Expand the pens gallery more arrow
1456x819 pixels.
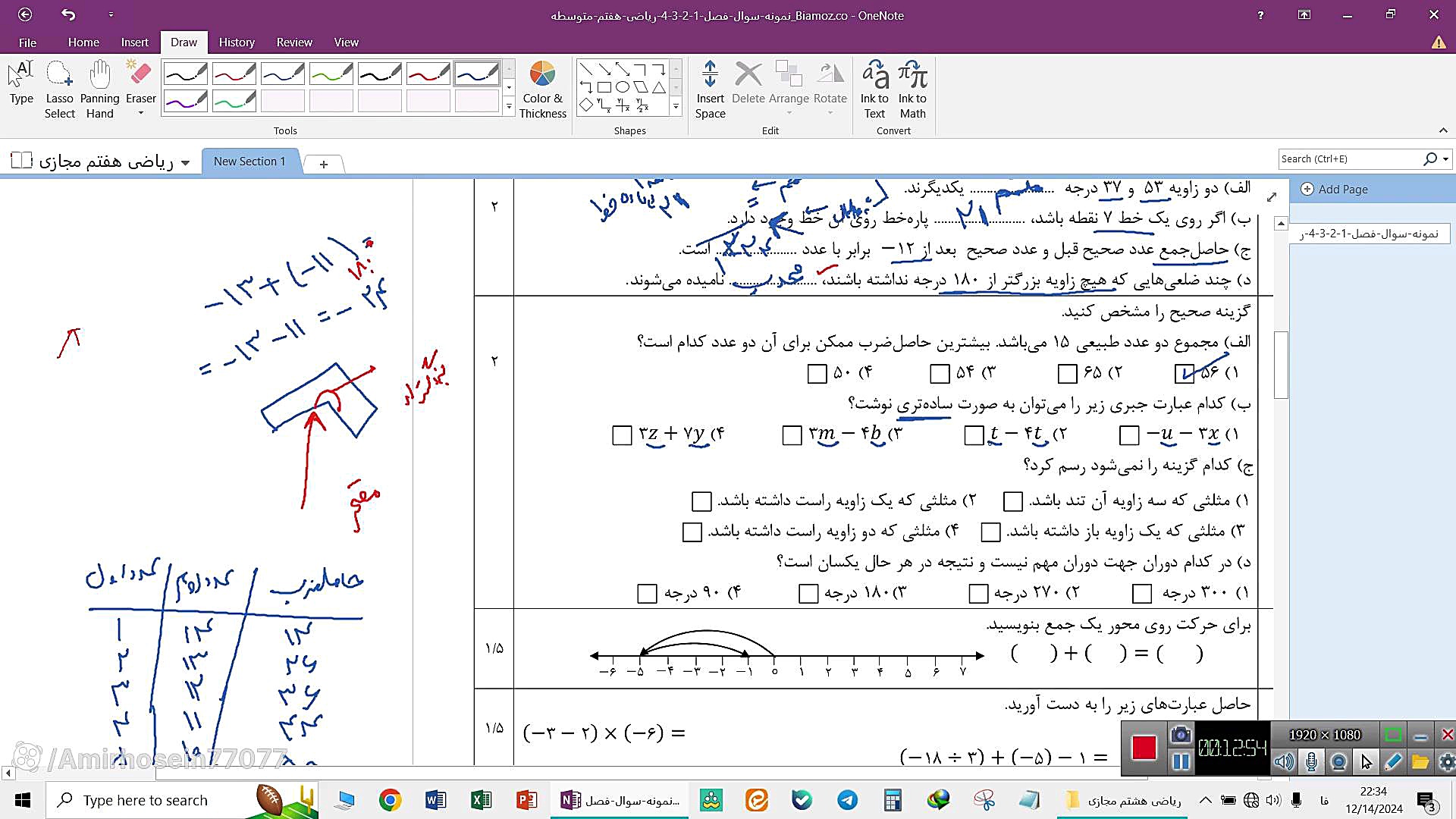point(509,107)
